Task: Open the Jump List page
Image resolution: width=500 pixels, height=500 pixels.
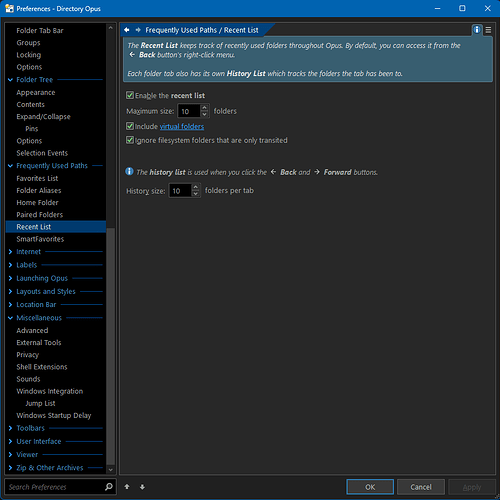Action: 40,403
